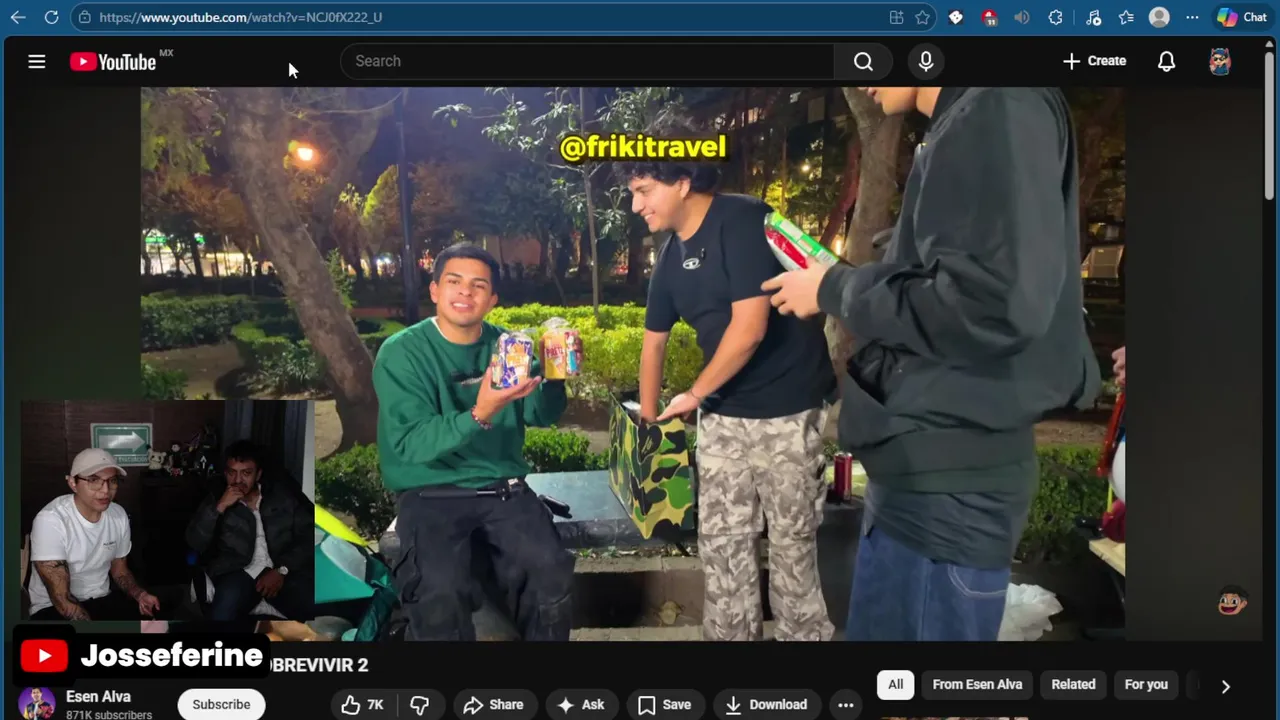Open the Esen Alva channel name link
Image resolution: width=1280 pixels, height=720 pixels.
98,696
